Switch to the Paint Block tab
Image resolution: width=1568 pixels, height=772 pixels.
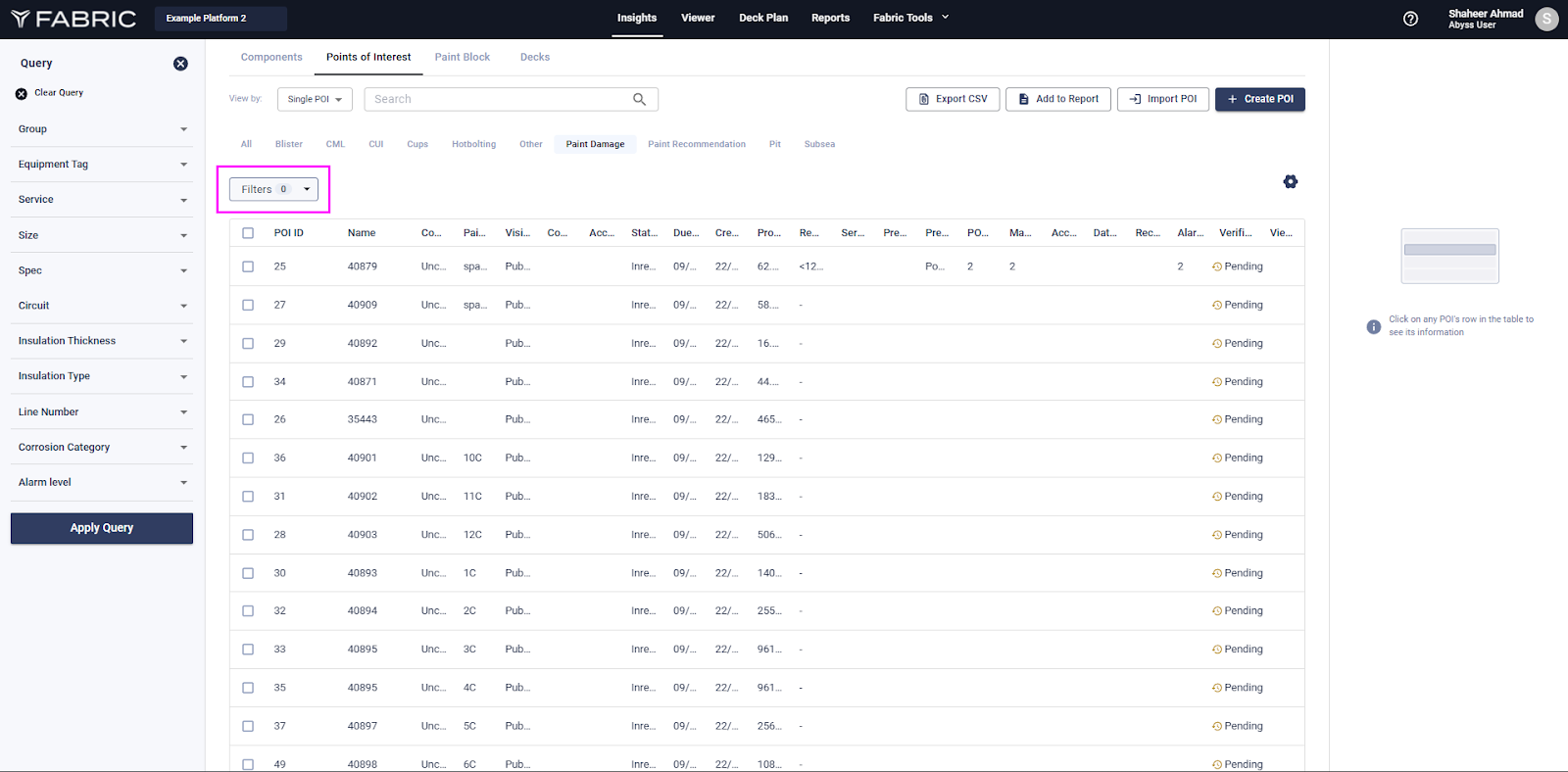tap(463, 57)
